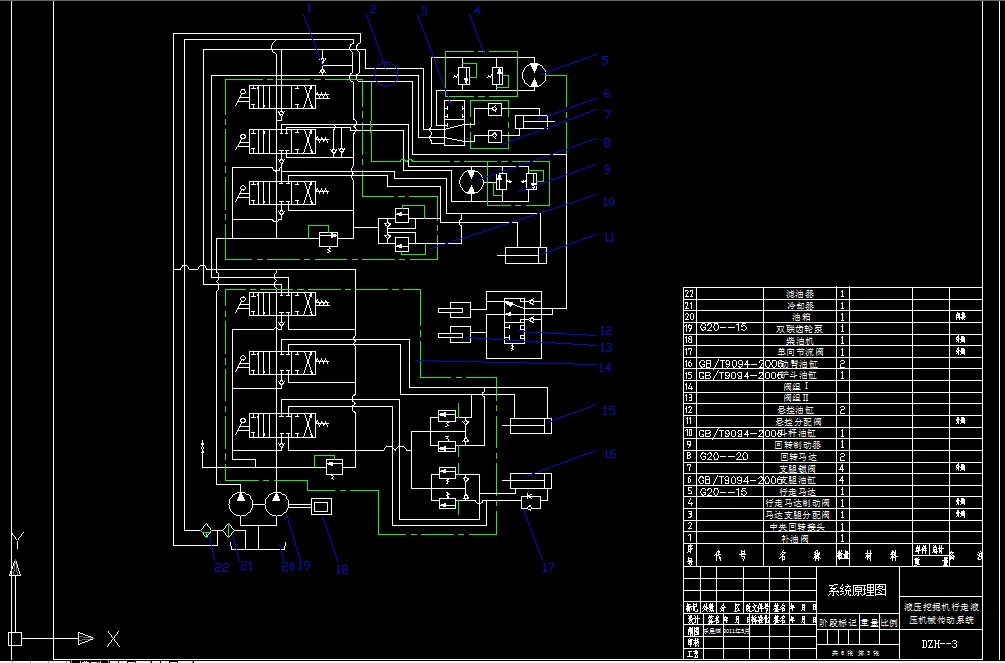Click the '液压挖掘机行走液压机械传动系统' project title
Image resolution: width=1005 pixels, height=663 pixels.
941,613
